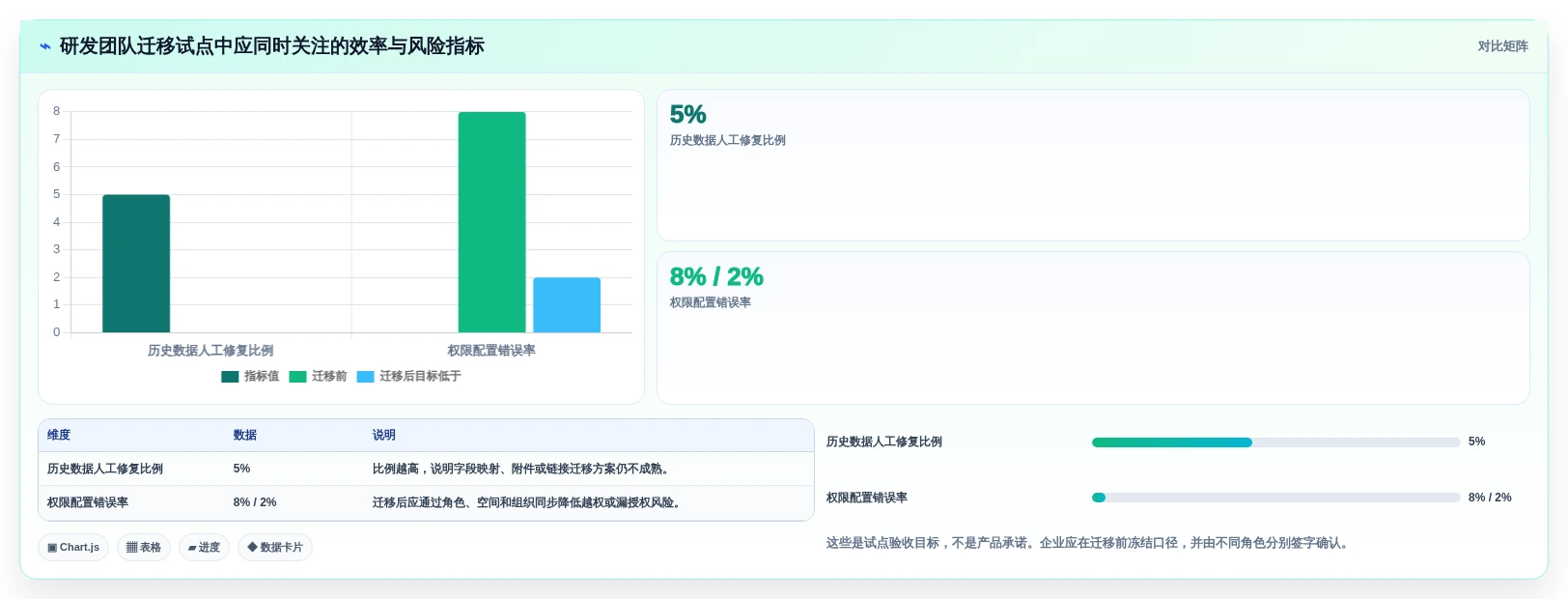Image resolution: width=1568 pixels, height=599 pixels.
Task: Click the 说明 column header
Action: [x=384, y=435]
